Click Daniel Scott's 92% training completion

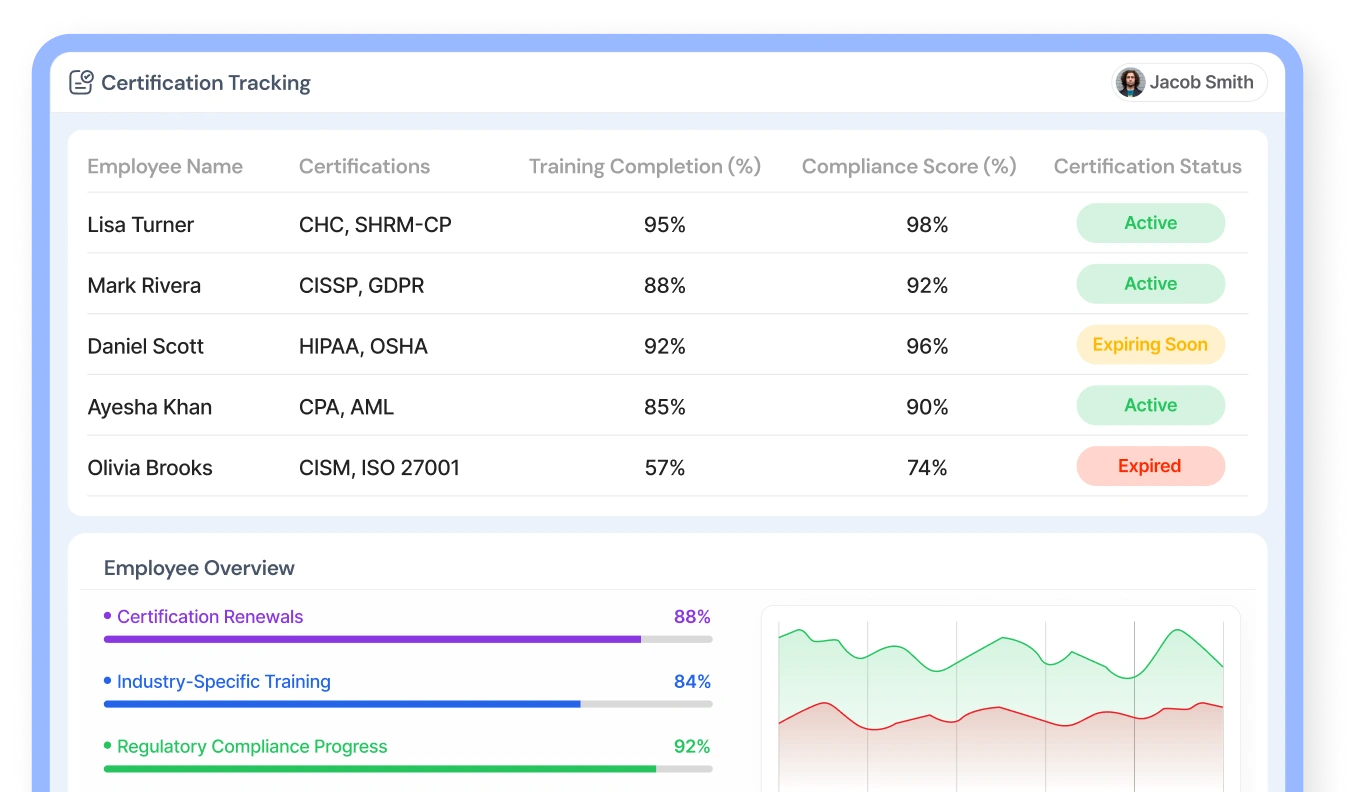[x=665, y=347]
